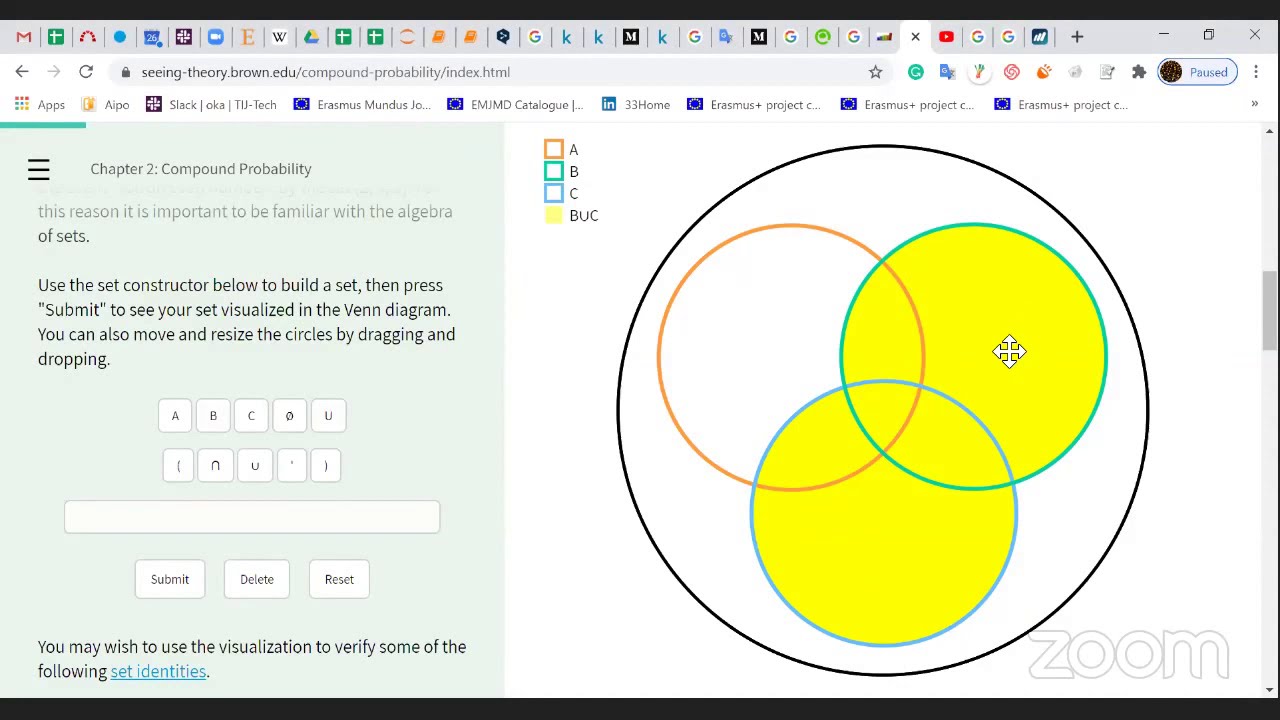Close the current Seeing Theory tab
This screenshot has height=720, width=1280.
(x=915, y=37)
